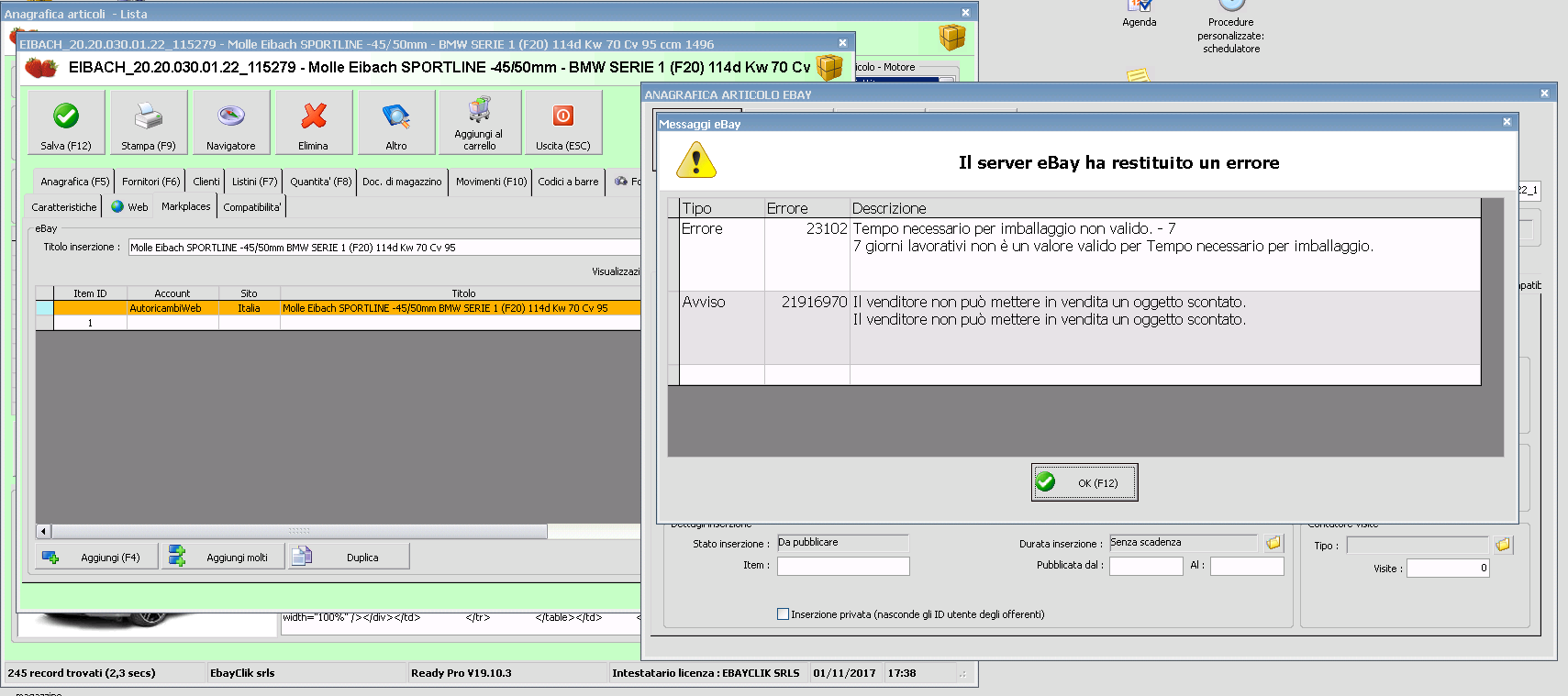Screen dimensions: 1568x696
Task: Click the 'Intestatario licenza : EBAYCLIK SRLS' status entry
Action: click(708, 673)
